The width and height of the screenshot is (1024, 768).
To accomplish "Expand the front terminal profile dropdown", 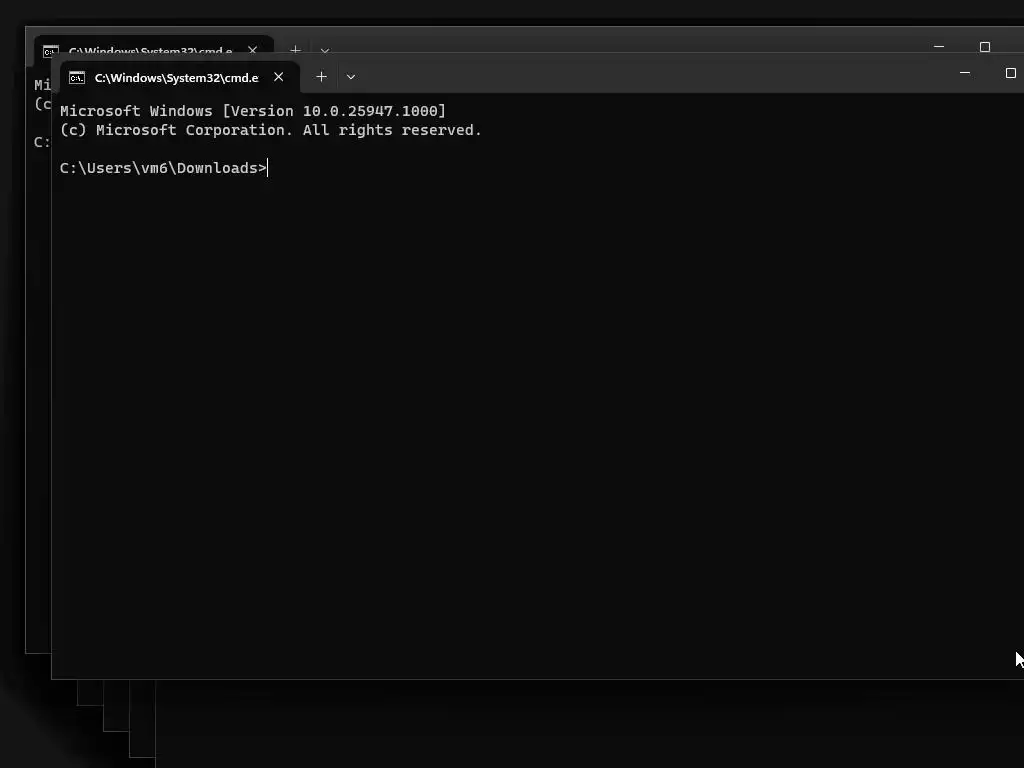I will coord(351,77).
